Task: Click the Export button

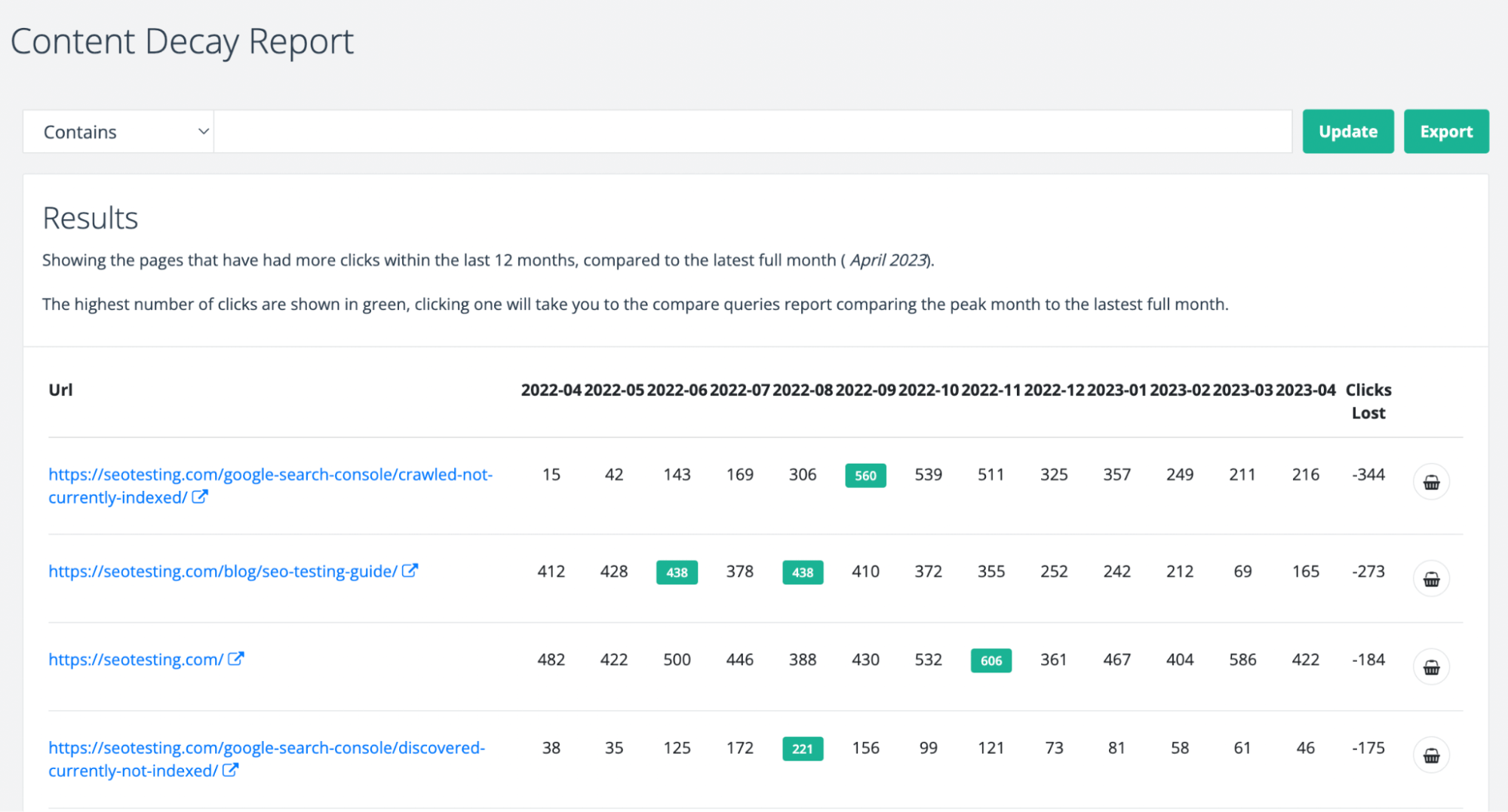Action: pos(1446,132)
